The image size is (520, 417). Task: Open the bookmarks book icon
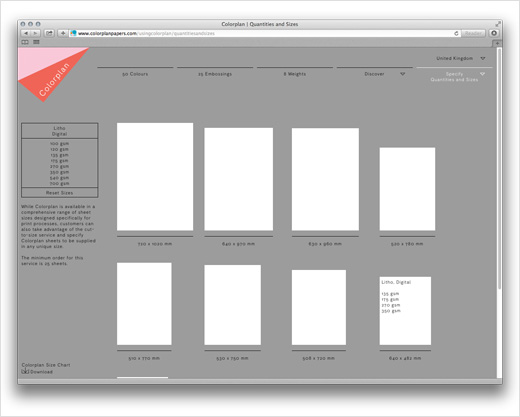[25, 42]
